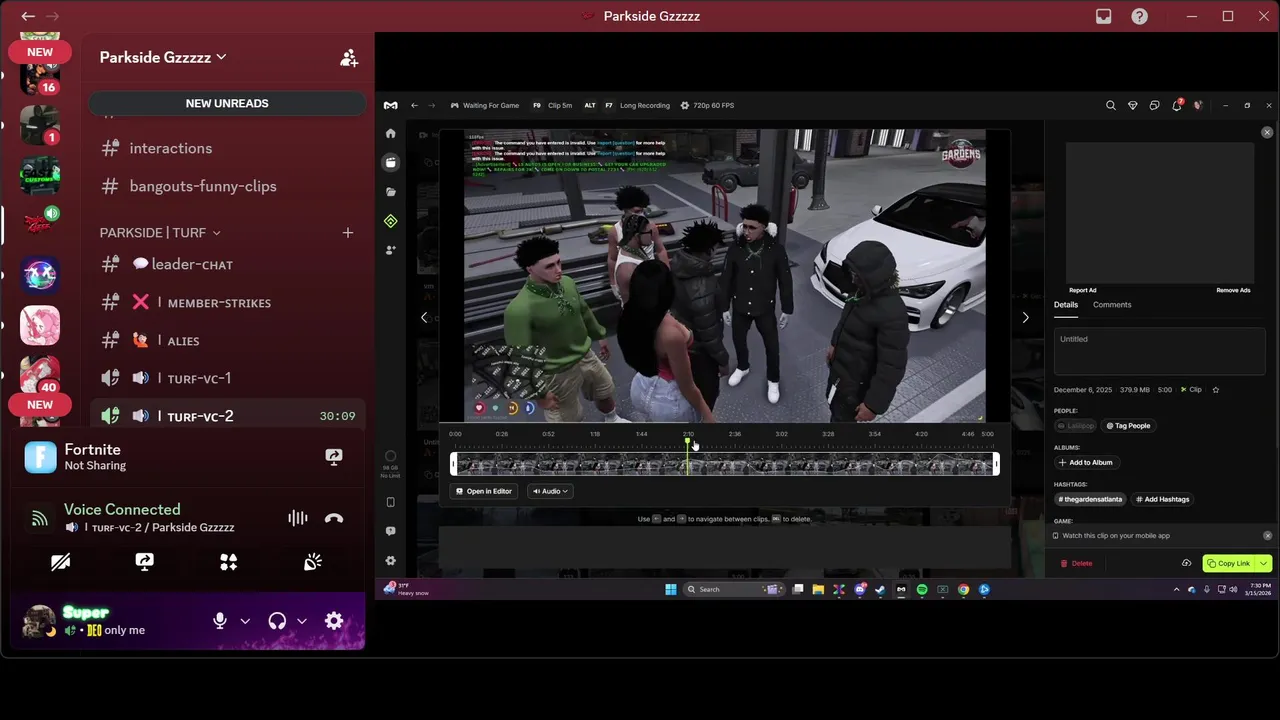Image resolution: width=1280 pixels, height=720 pixels.
Task: Open Medal search magnifier
Action: pyautogui.click(x=1110, y=105)
